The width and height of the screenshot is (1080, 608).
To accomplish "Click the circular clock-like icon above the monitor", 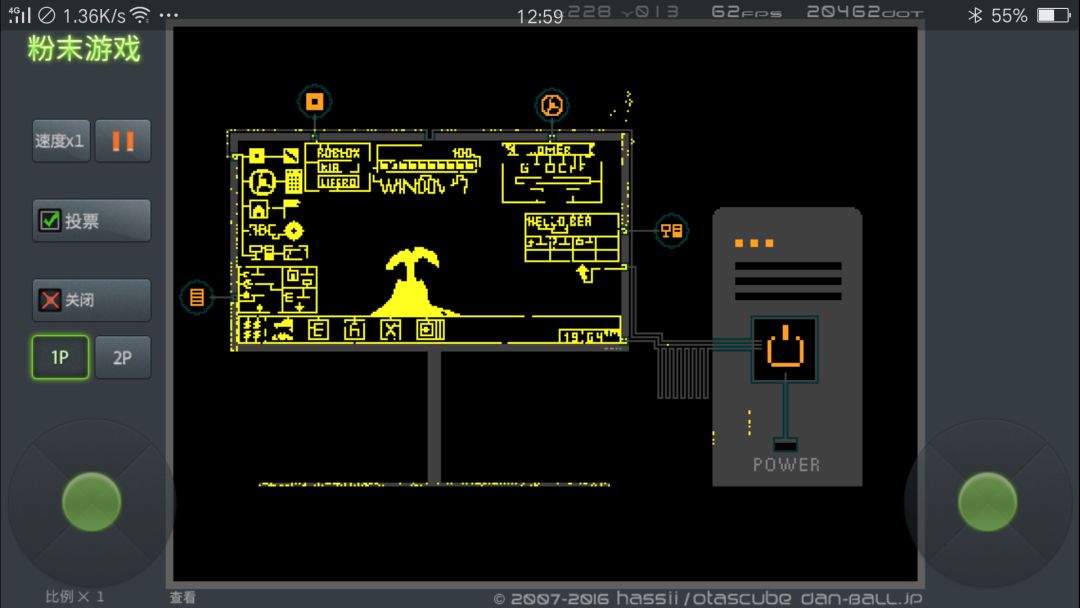I will pos(551,105).
